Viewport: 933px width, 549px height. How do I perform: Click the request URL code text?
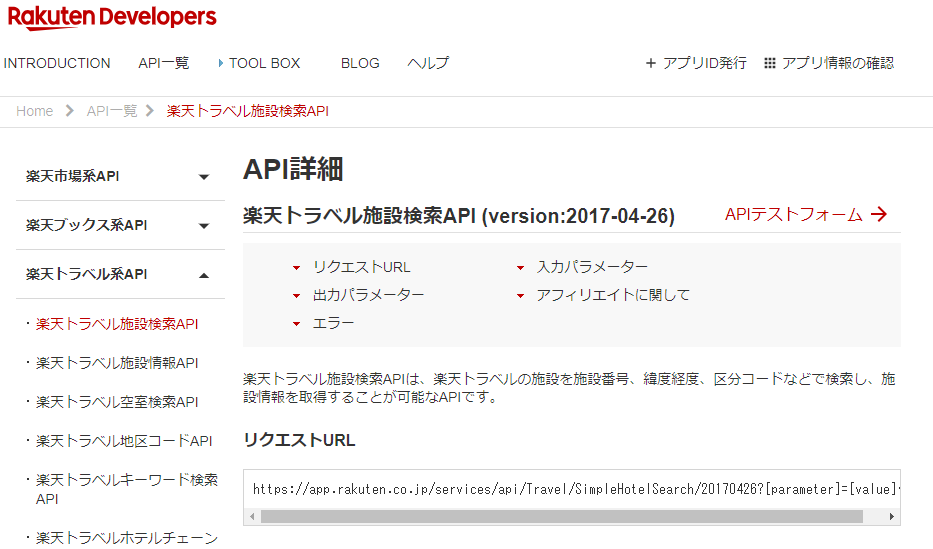575,490
